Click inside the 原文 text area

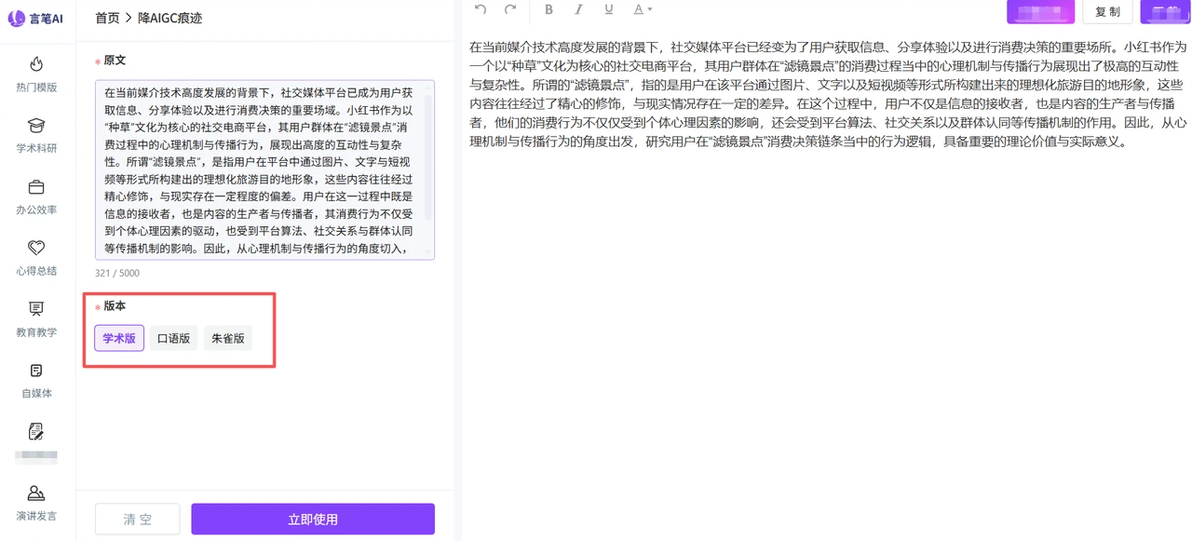point(265,170)
